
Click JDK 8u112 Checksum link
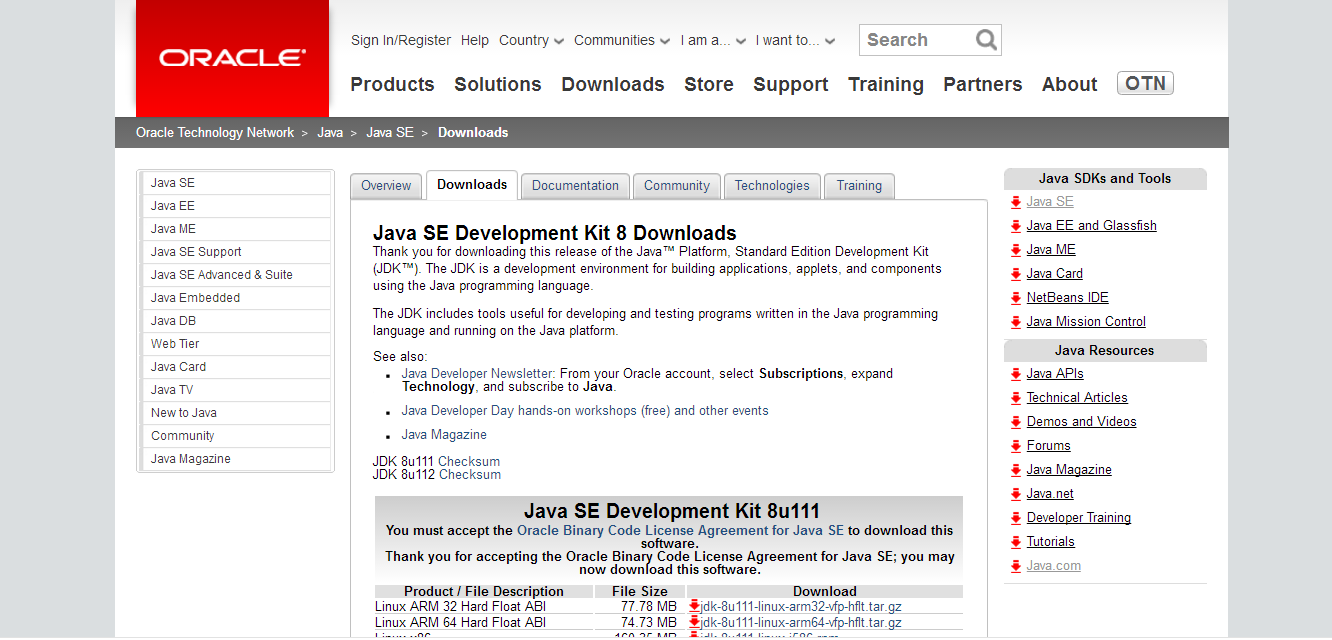point(470,475)
